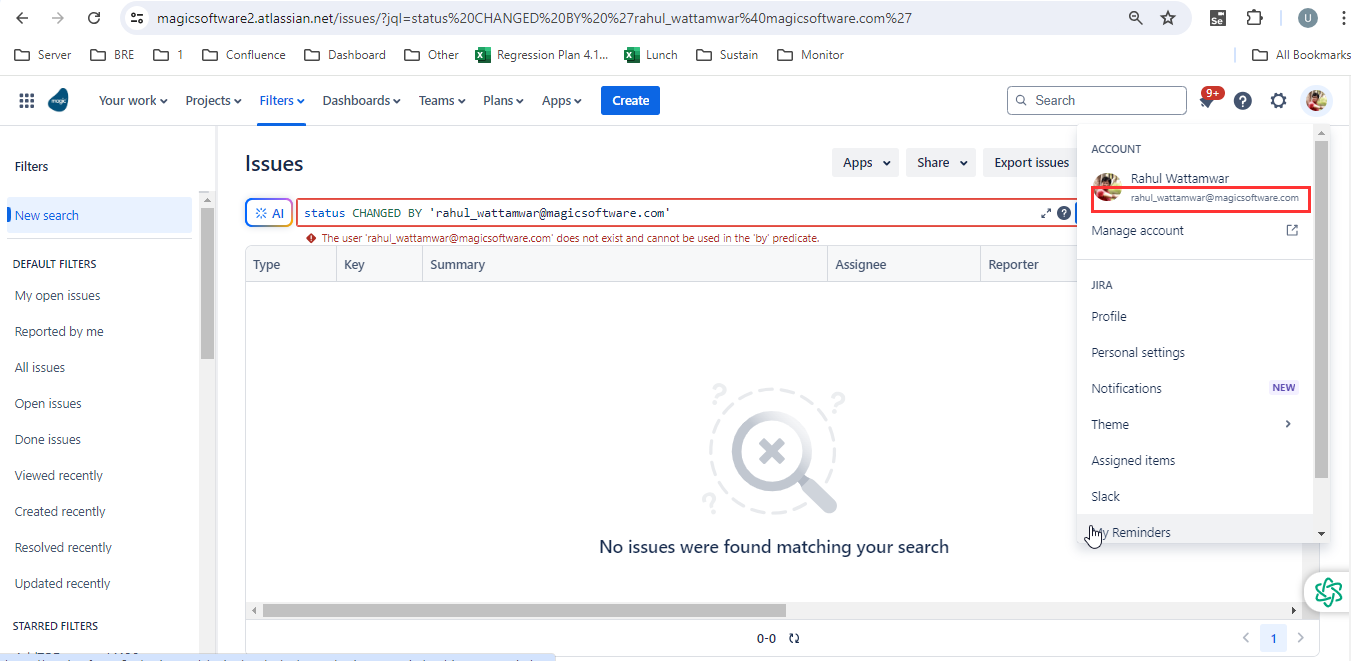The height and width of the screenshot is (661, 1351).
Task: Click the Magic Jira site logo
Action: (59, 100)
